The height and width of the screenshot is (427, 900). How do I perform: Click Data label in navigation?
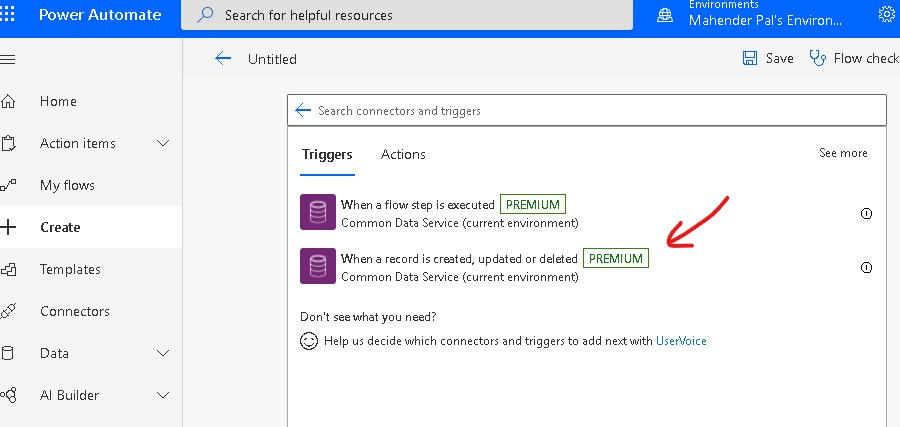click(55, 353)
